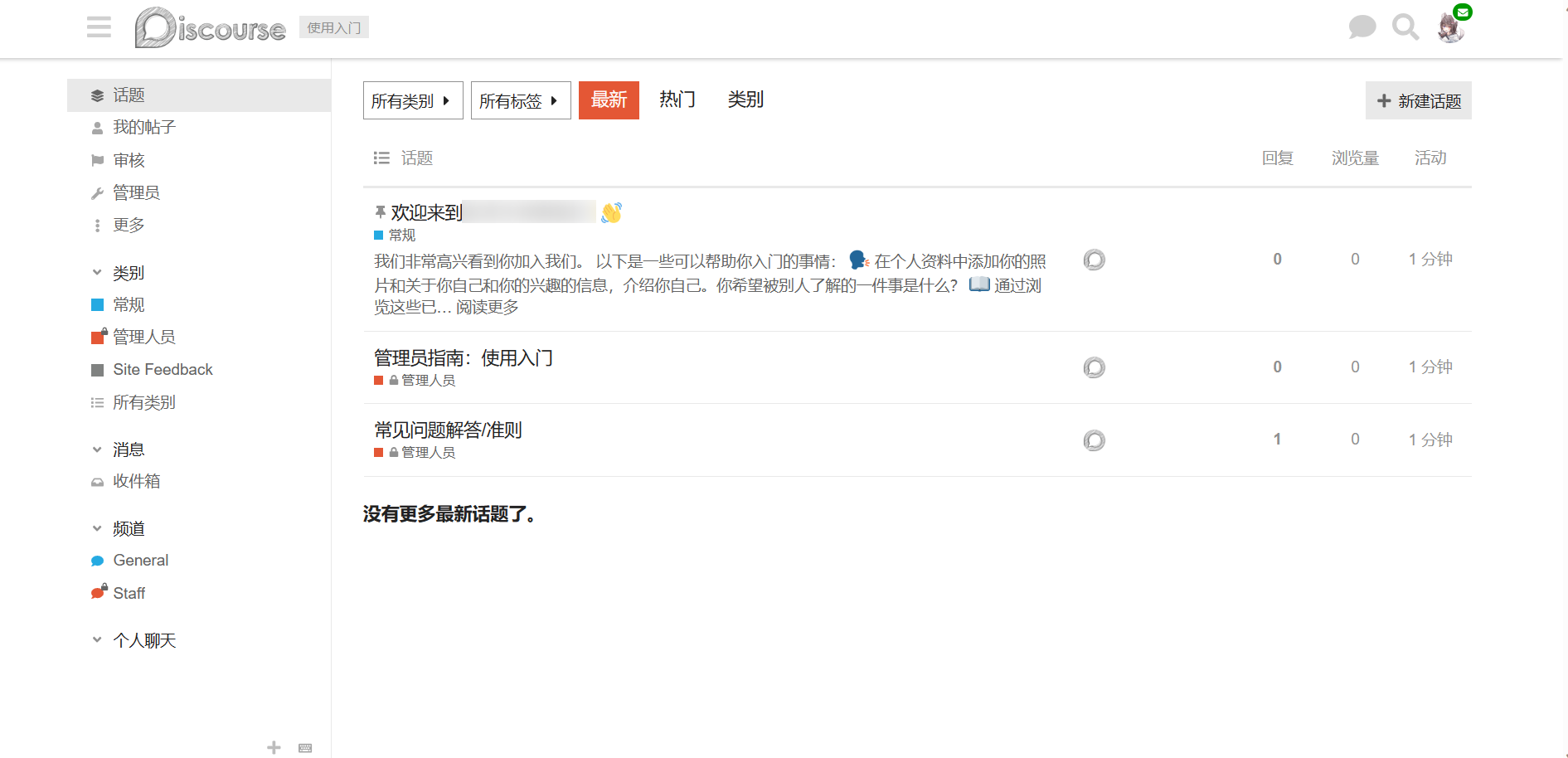Collapse the 消息 sidebar section
The width and height of the screenshot is (1568, 758).
coord(97,449)
